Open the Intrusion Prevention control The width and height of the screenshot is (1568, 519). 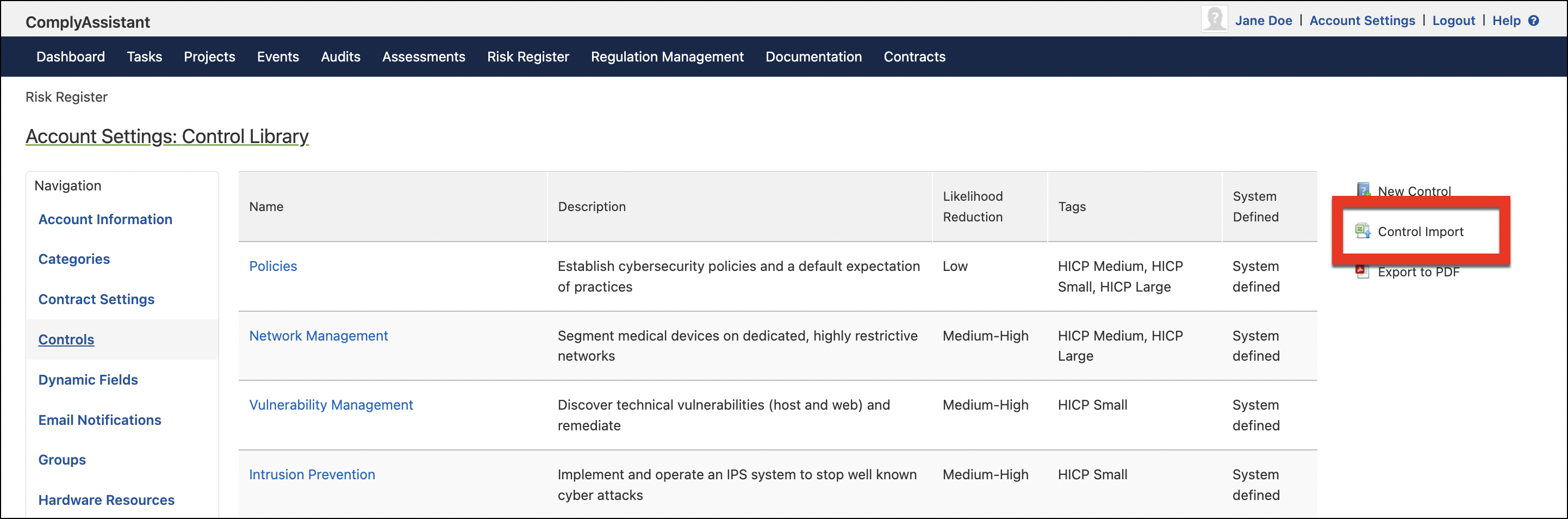pyautogui.click(x=312, y=474)
